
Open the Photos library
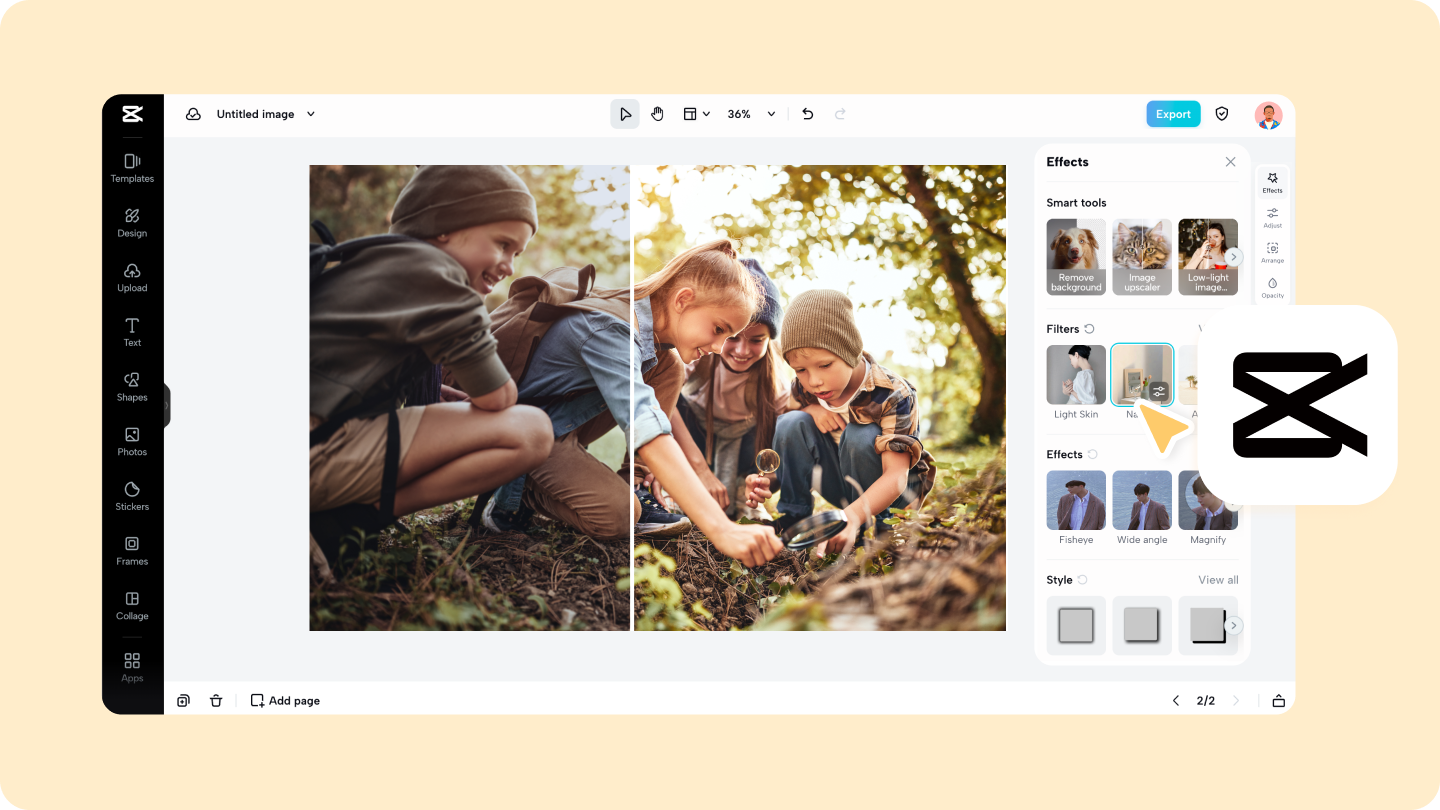[132, 442]
